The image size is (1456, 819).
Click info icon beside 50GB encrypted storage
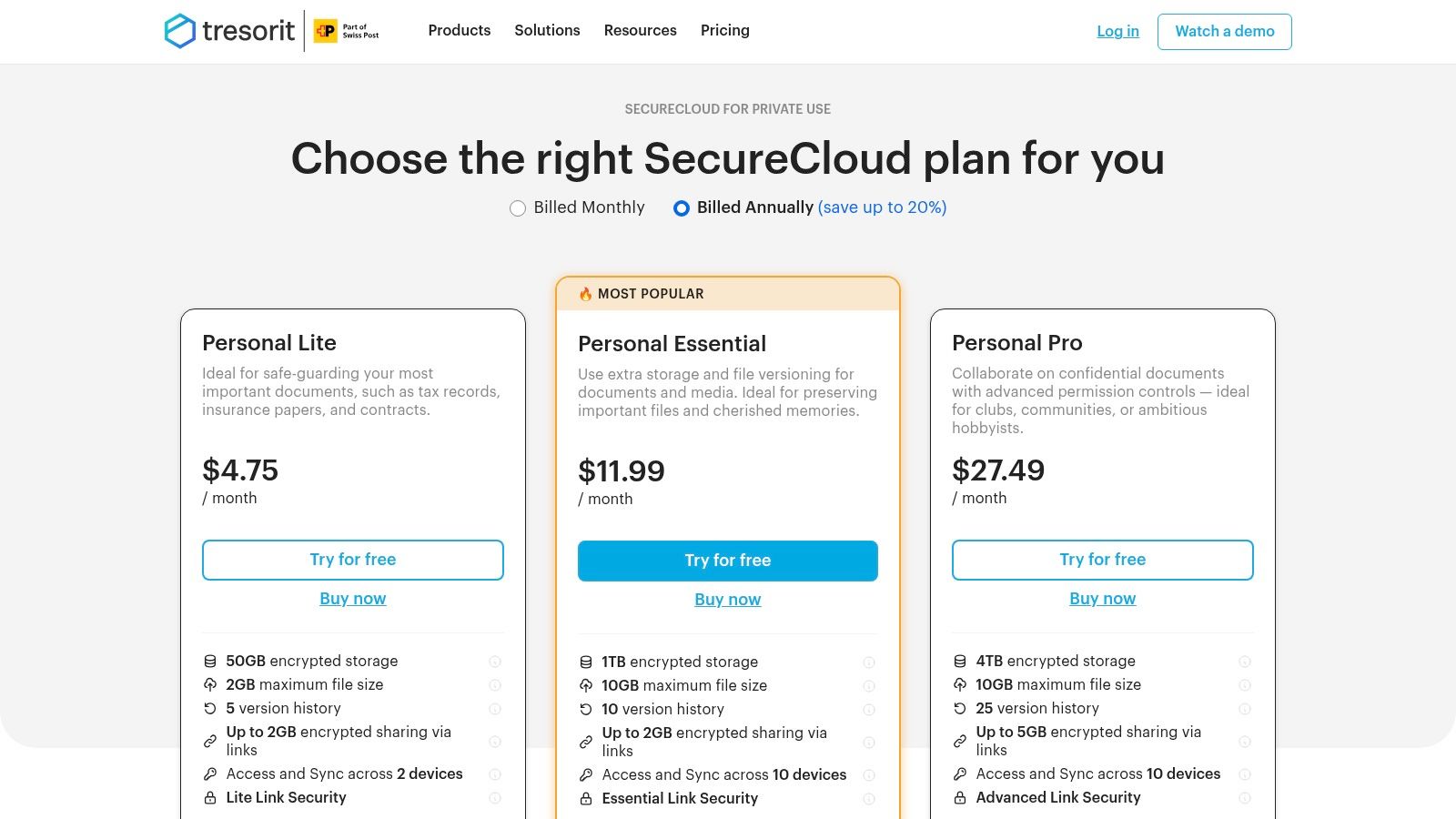[x=495, y=662]
